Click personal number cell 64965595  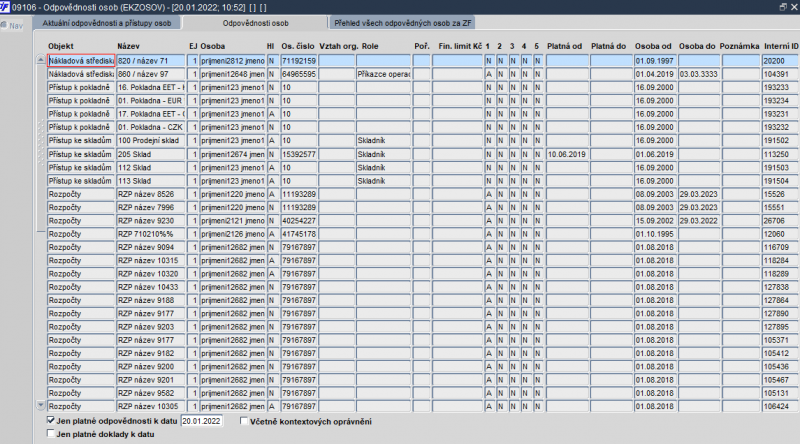point(298,74)
